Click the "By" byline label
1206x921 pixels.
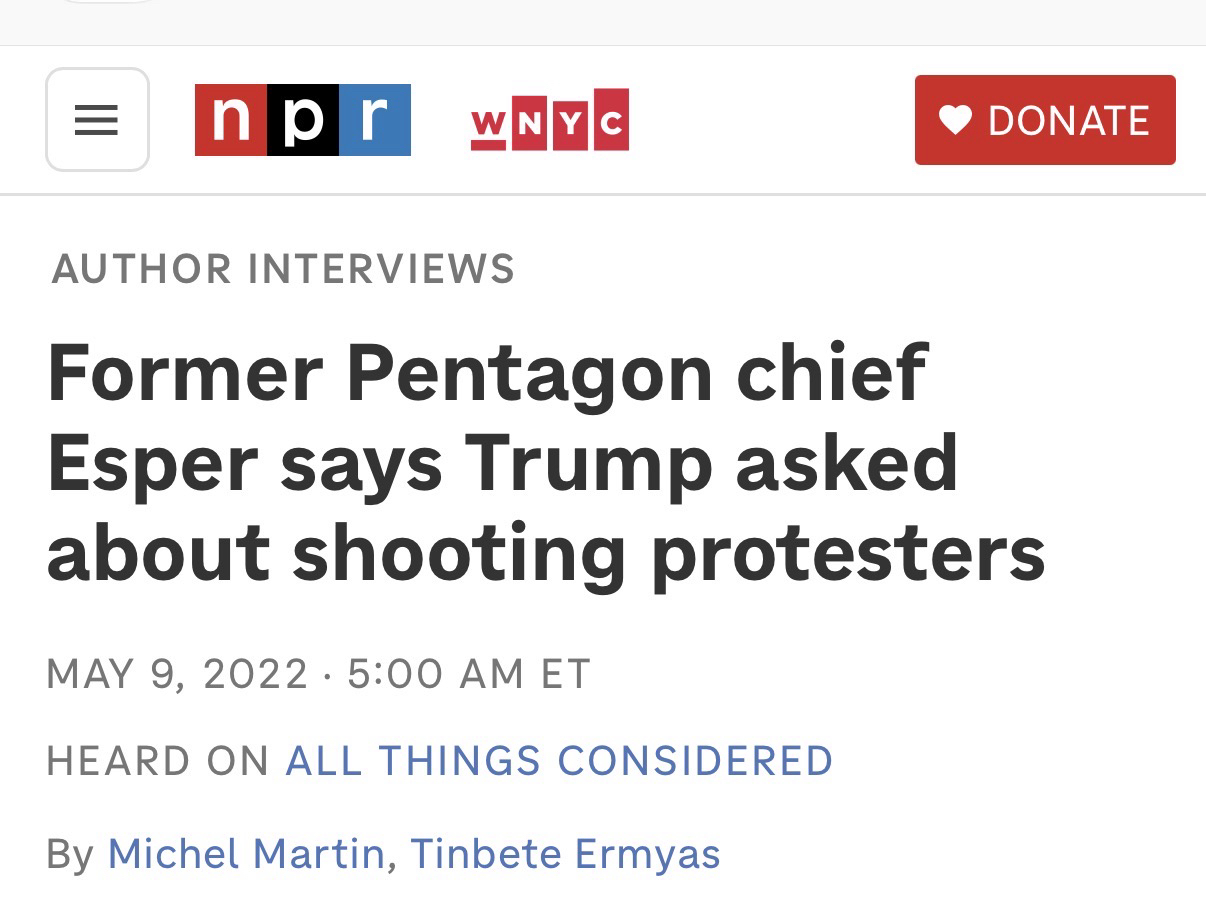coord(70,854)
